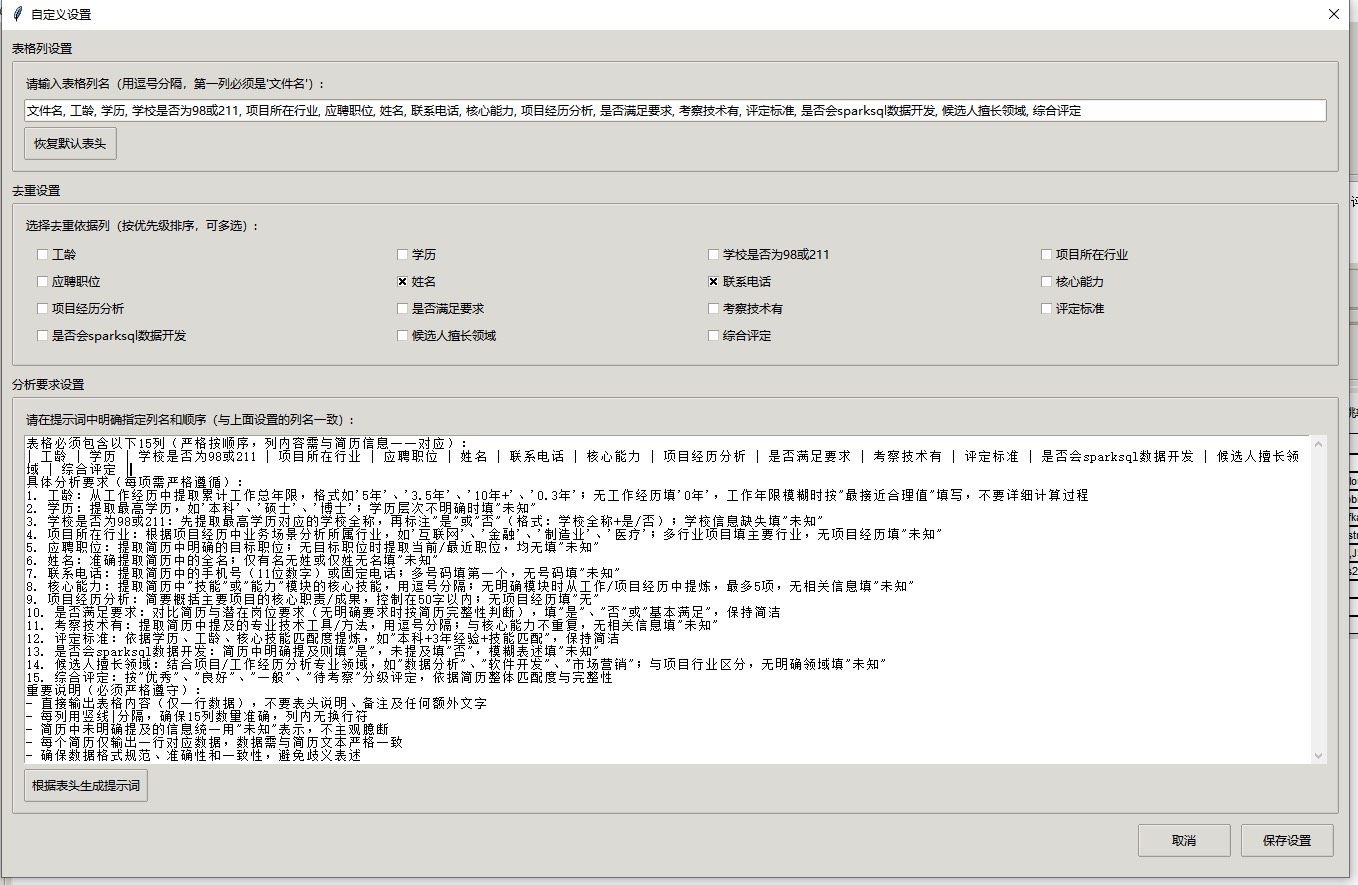Click the '表格列设置' section heading
Viewport: 1358px width, 885px height.
pos(42,49)
